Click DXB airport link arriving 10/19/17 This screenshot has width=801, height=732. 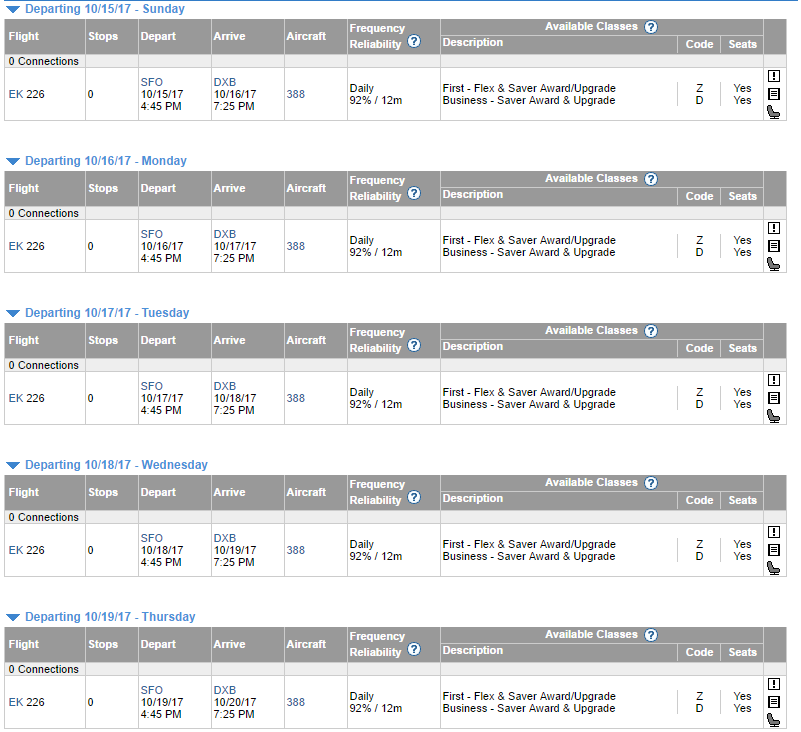point(225,538)
